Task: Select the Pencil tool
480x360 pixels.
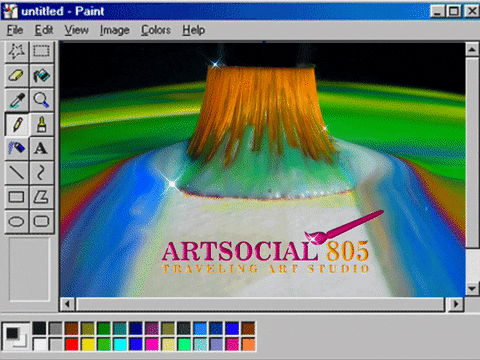Action: [17, 124]
